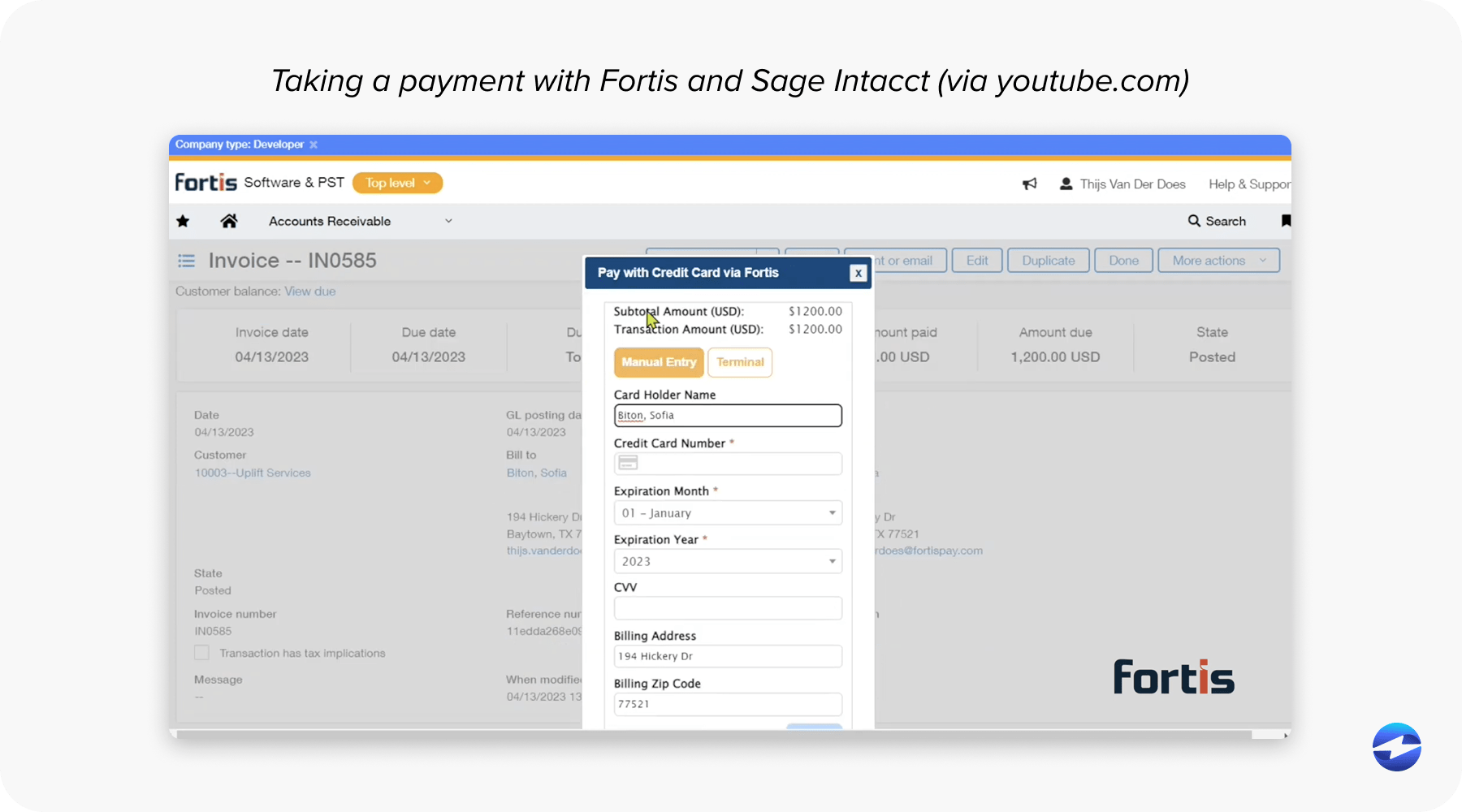Screen dimensions: 1462x812
Task: Open the list menu beside Invoice IN0585
Action: coord(186,260)
